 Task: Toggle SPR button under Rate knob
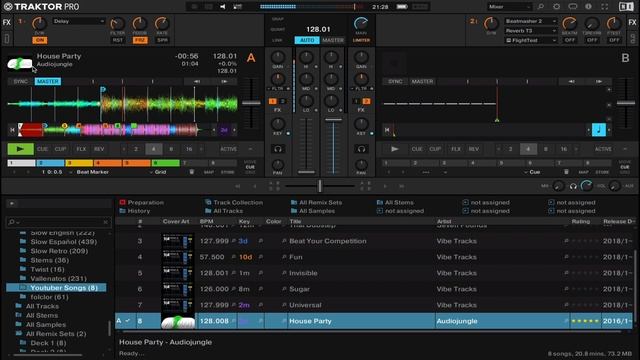click(x=162, y=40)
